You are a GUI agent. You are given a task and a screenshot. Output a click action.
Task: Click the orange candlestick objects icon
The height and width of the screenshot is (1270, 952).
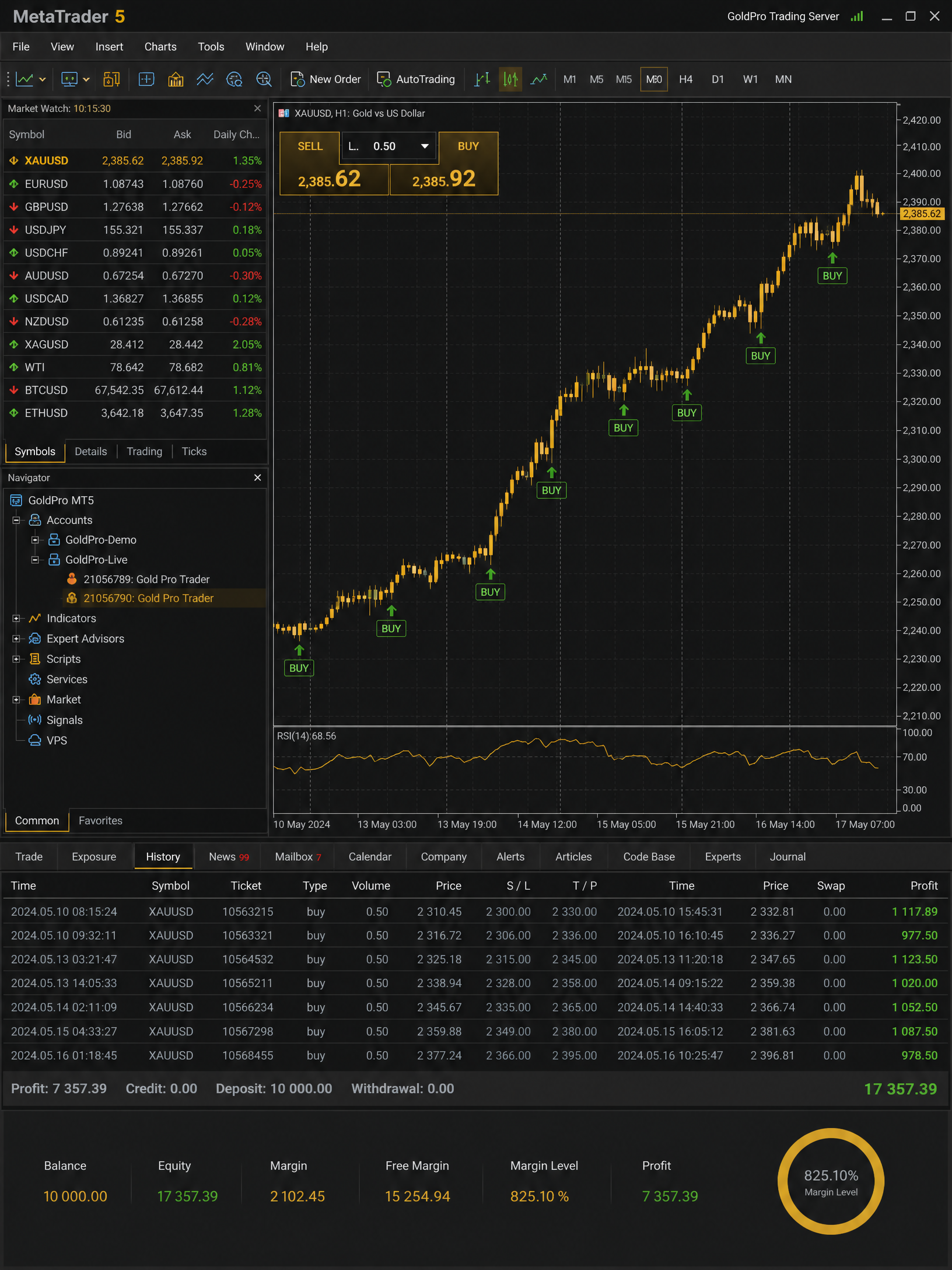pos(111,79)
